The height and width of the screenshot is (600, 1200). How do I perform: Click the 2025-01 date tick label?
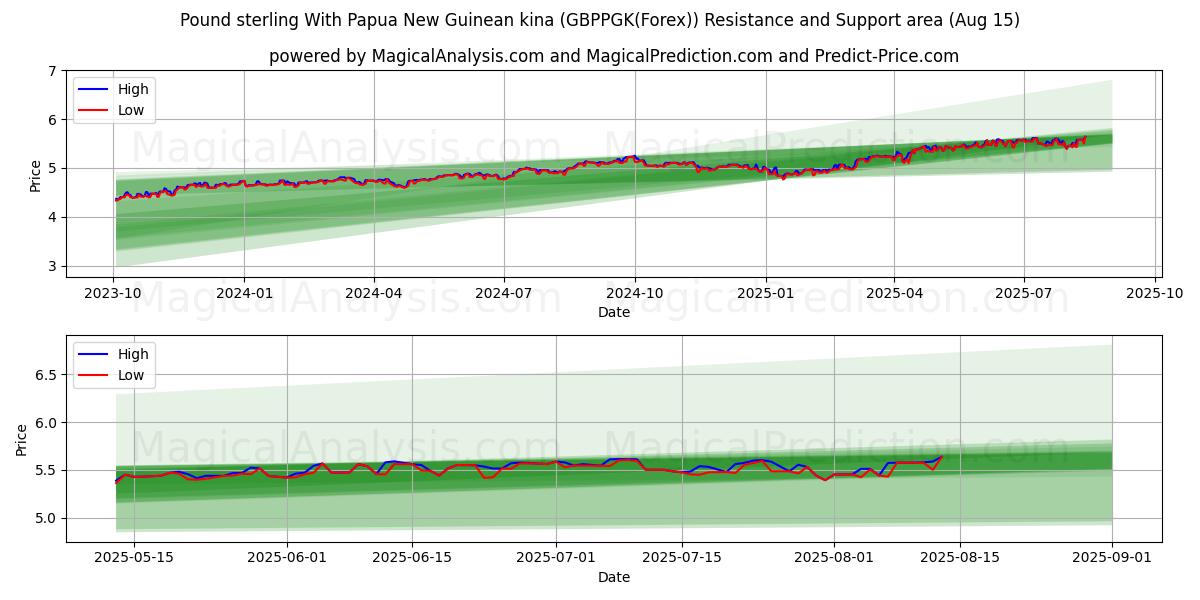point(766,294)
